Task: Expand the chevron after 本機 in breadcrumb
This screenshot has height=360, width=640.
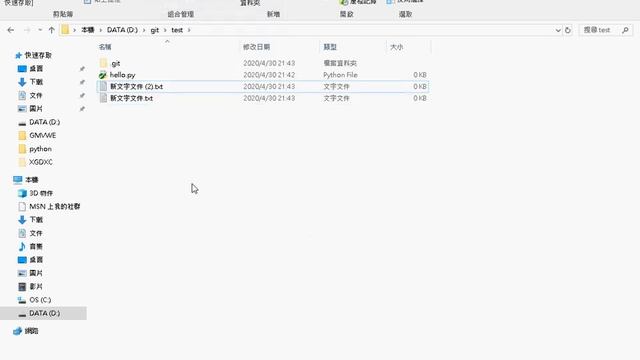Action: coord(100,30)
